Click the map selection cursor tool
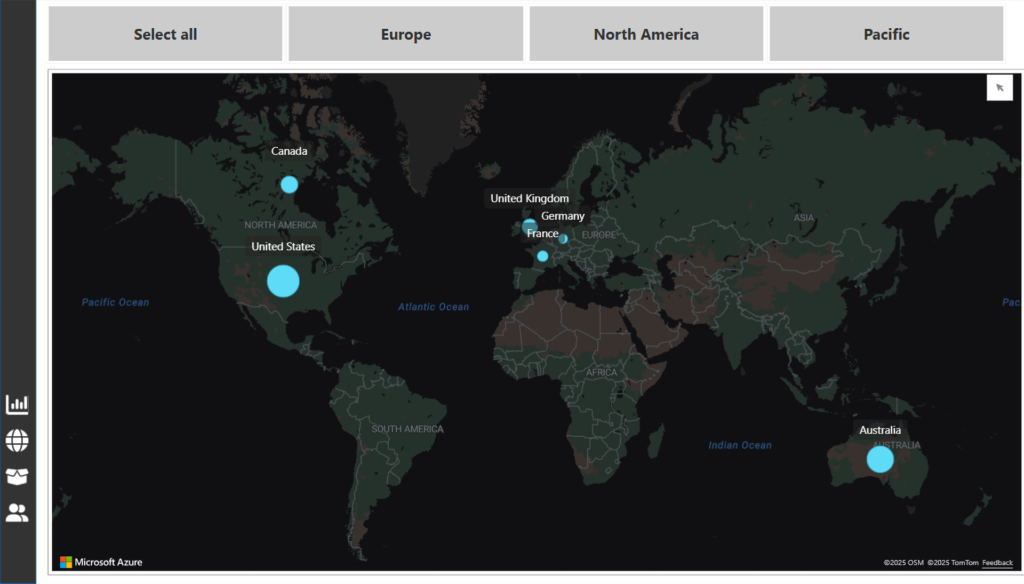 (999, 88)
